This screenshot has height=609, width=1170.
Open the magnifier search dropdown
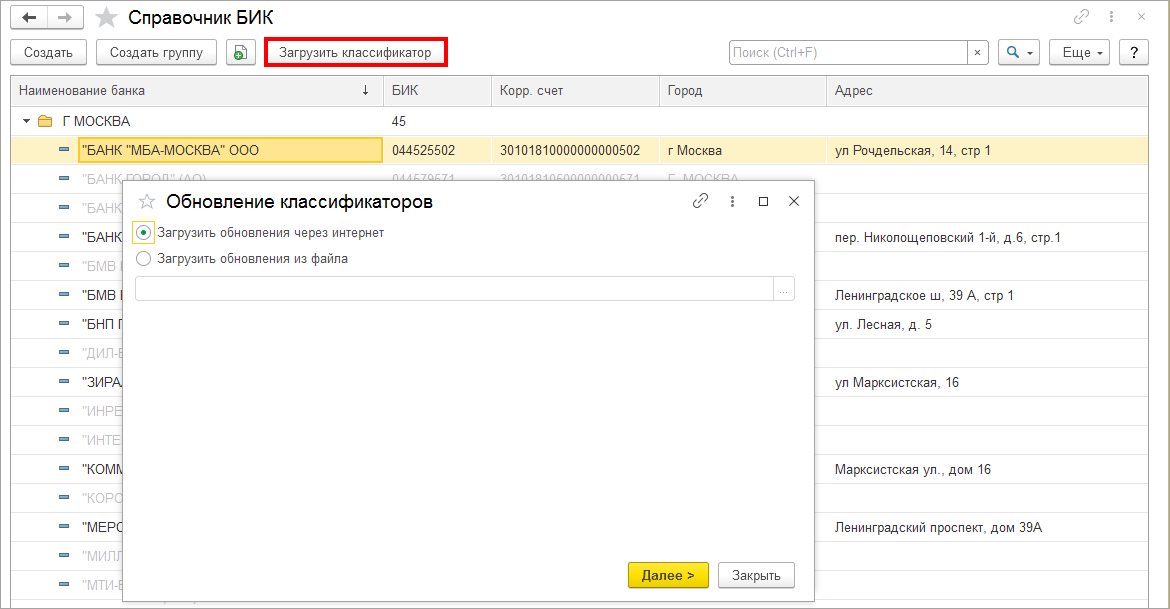click(x=1019, y=52)
